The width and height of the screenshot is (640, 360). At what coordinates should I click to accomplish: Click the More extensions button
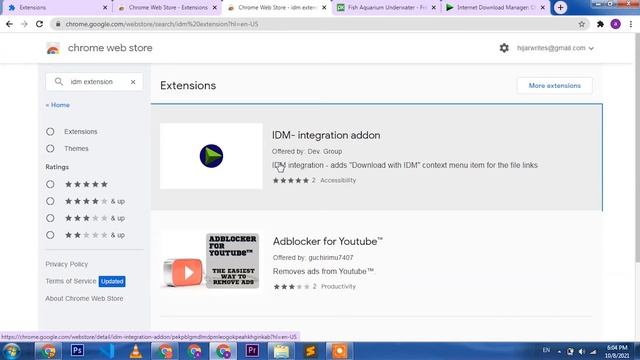pyautogui.click(x=554, y=86)
